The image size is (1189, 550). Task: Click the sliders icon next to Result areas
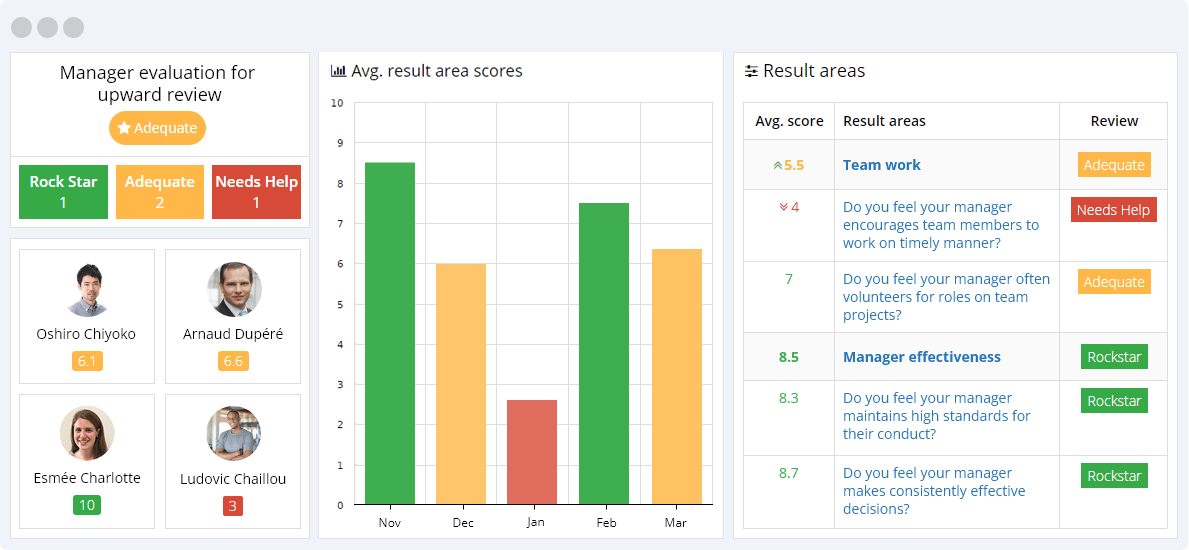pyautogui.click(x=751, y=71)
